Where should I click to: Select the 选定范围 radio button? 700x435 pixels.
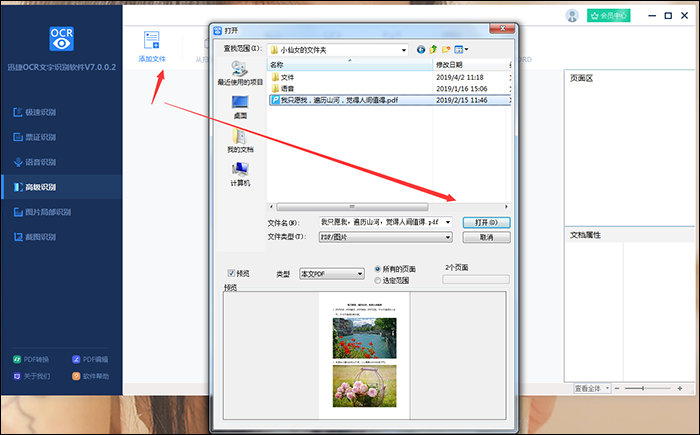378,280
